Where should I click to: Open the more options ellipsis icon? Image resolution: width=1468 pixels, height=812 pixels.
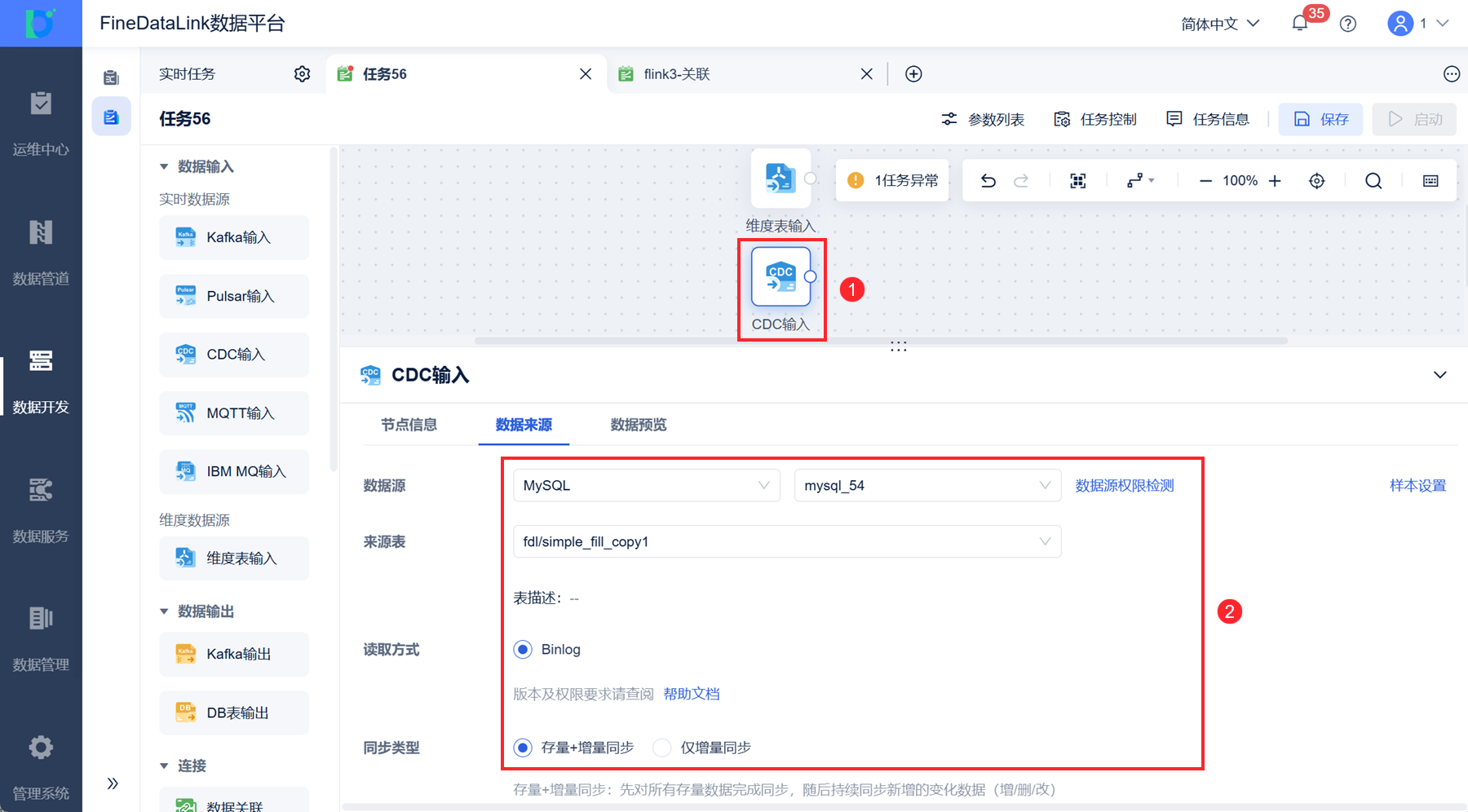coord(1452,74)
